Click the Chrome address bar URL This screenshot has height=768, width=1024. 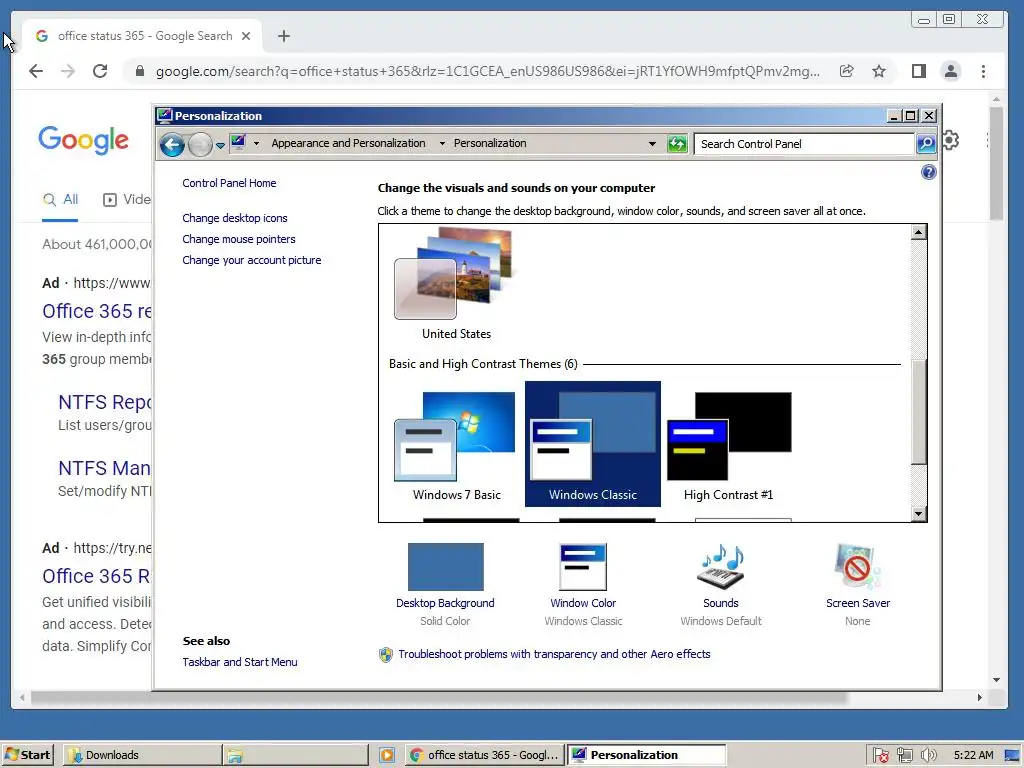tap(487, 71)
